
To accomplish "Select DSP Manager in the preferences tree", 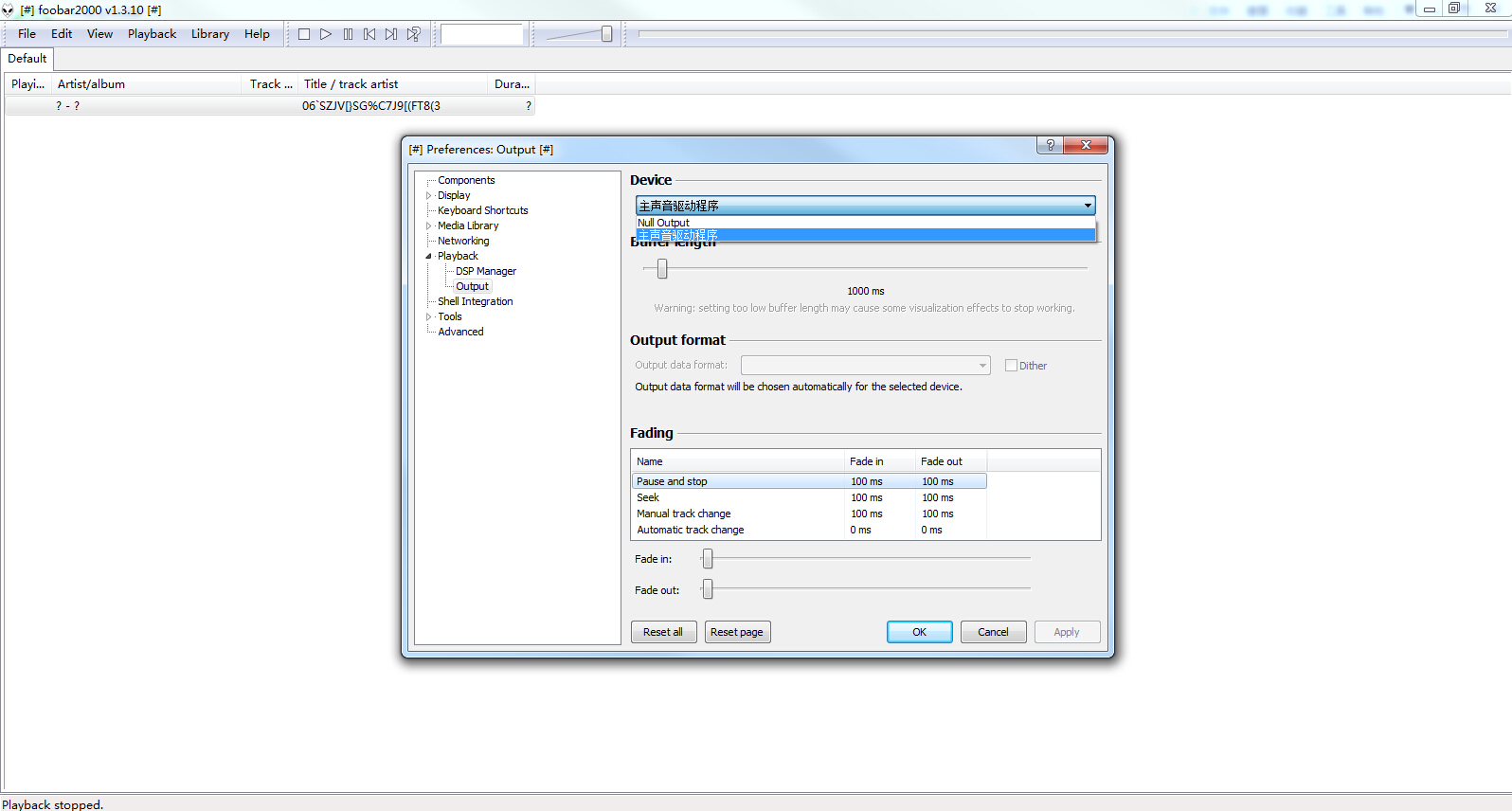I will [485, 271].
